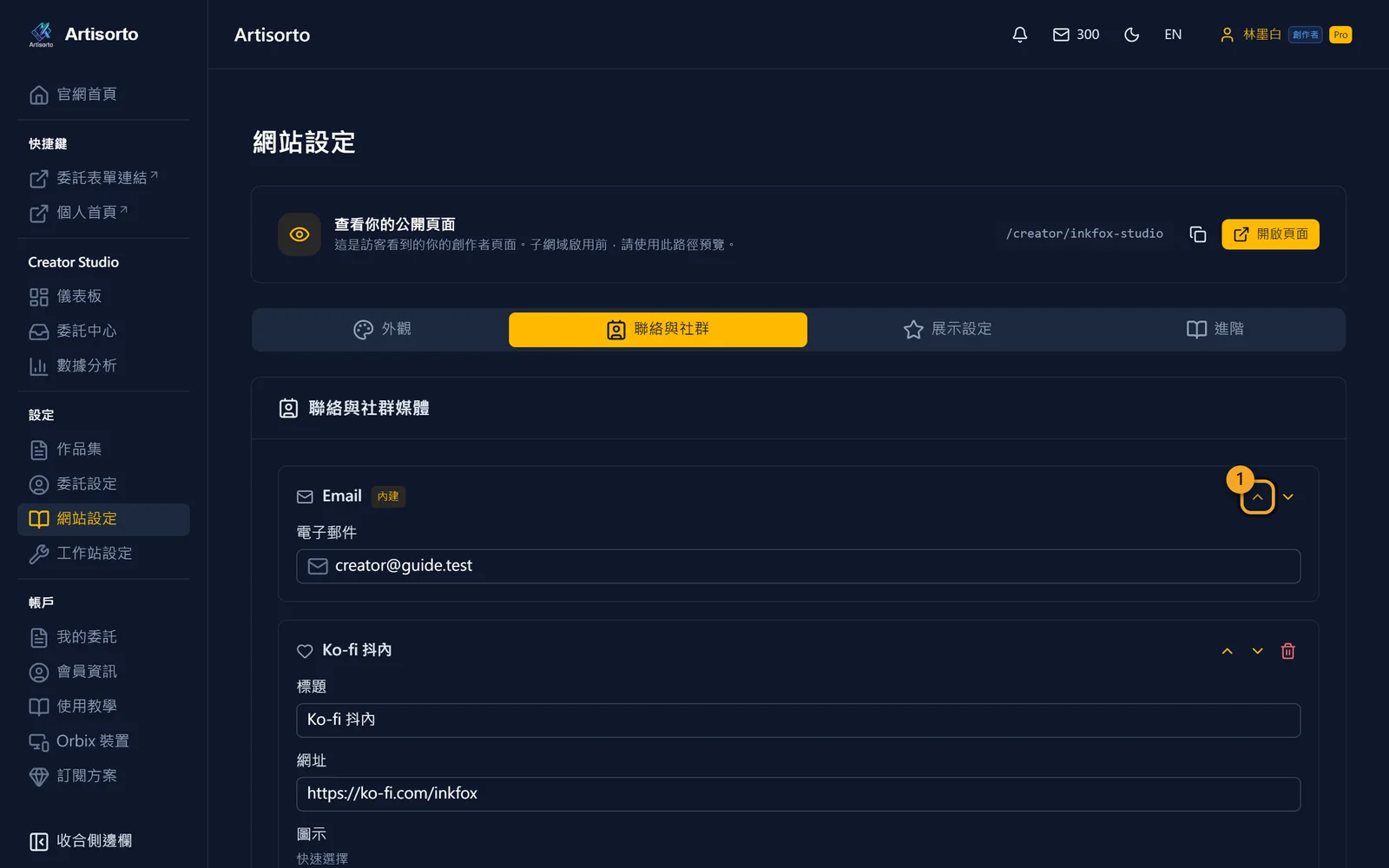Click the eye icon for public page preview

click(x=300, y=234)
